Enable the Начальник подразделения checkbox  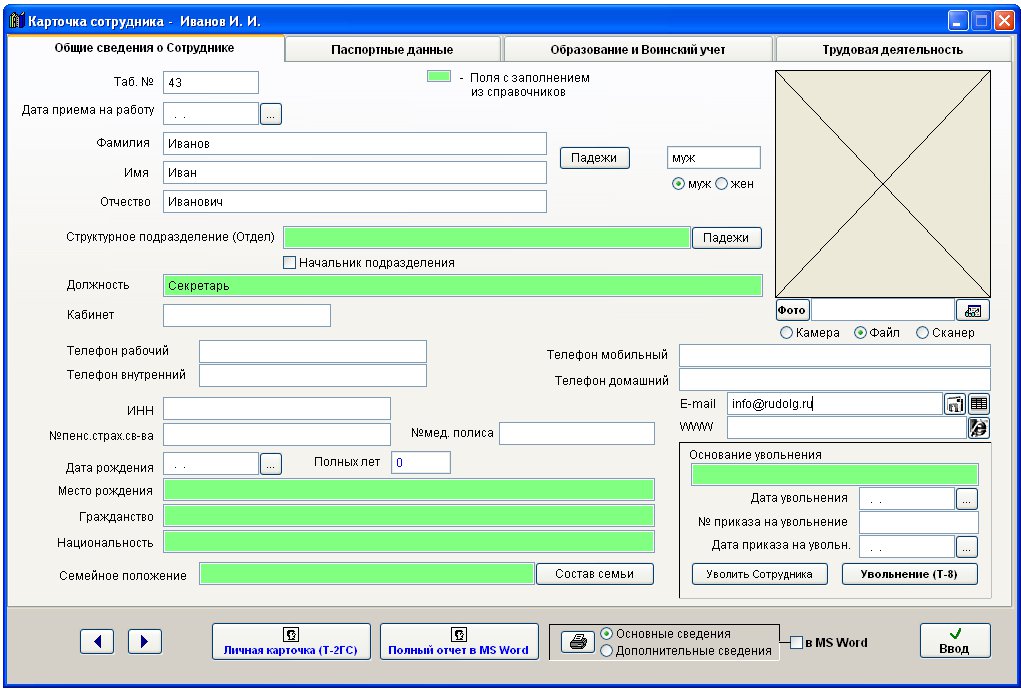coord(290,263)
